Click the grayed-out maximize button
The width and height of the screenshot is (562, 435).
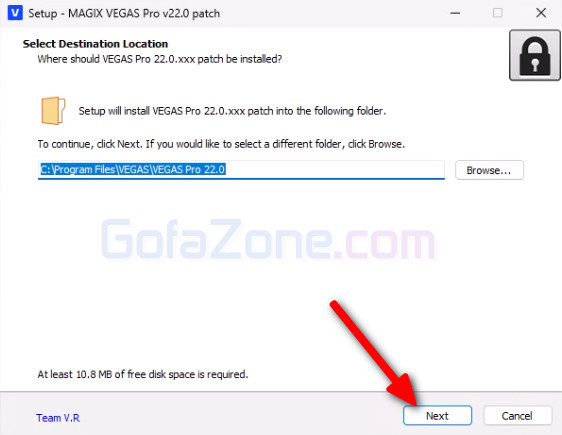tap(497, 13)
